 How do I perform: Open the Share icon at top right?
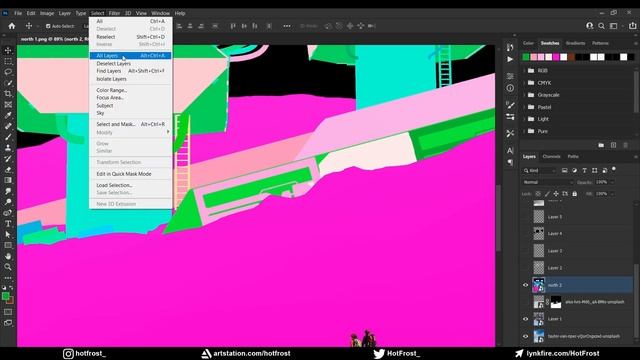tap(632, 26)
